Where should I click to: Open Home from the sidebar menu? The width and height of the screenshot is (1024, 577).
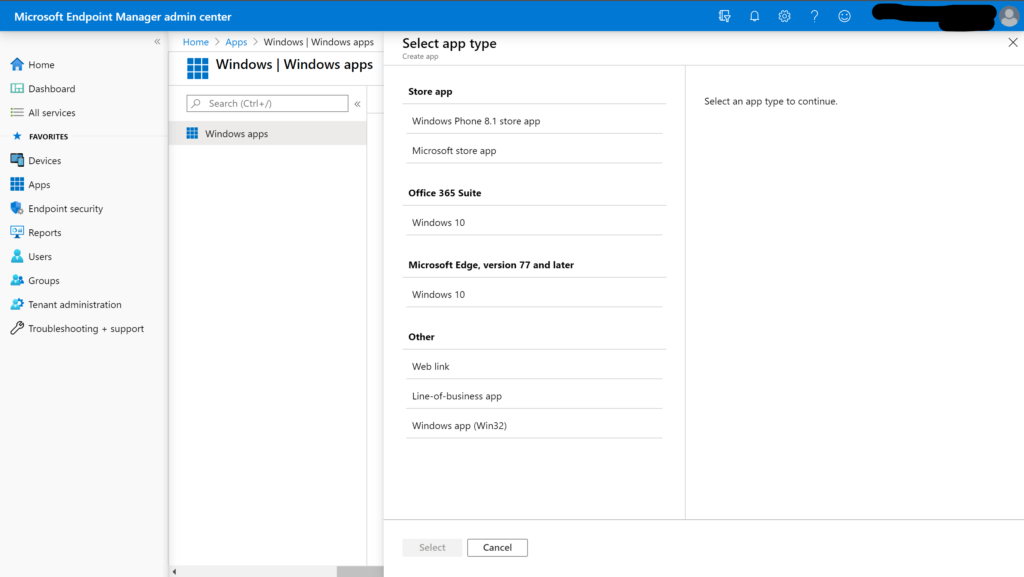(x=41, y=65)
